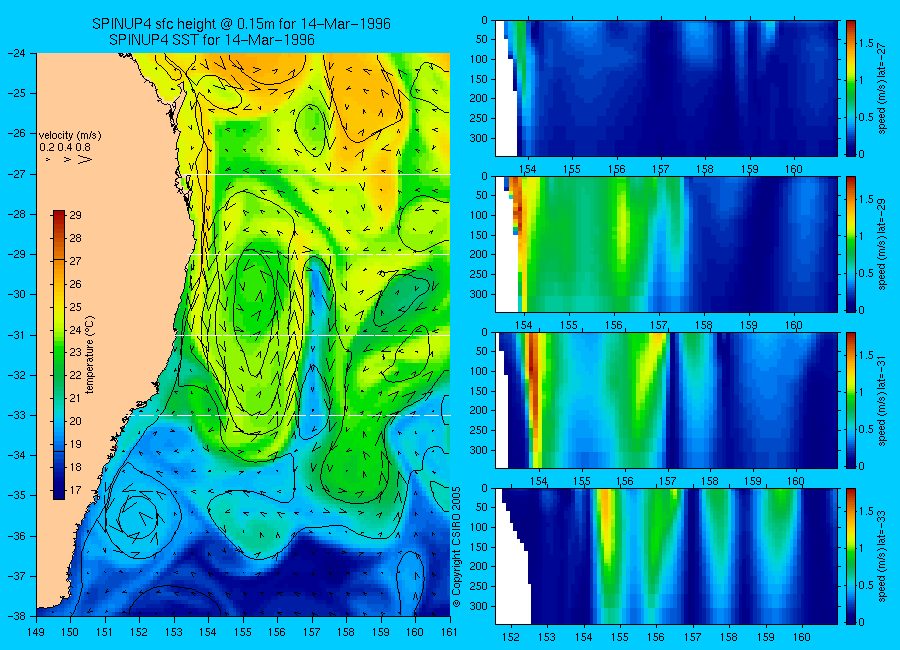
Task: Click the 300 depth tick of lat=-27 panel
Action: tap(478, 138)
